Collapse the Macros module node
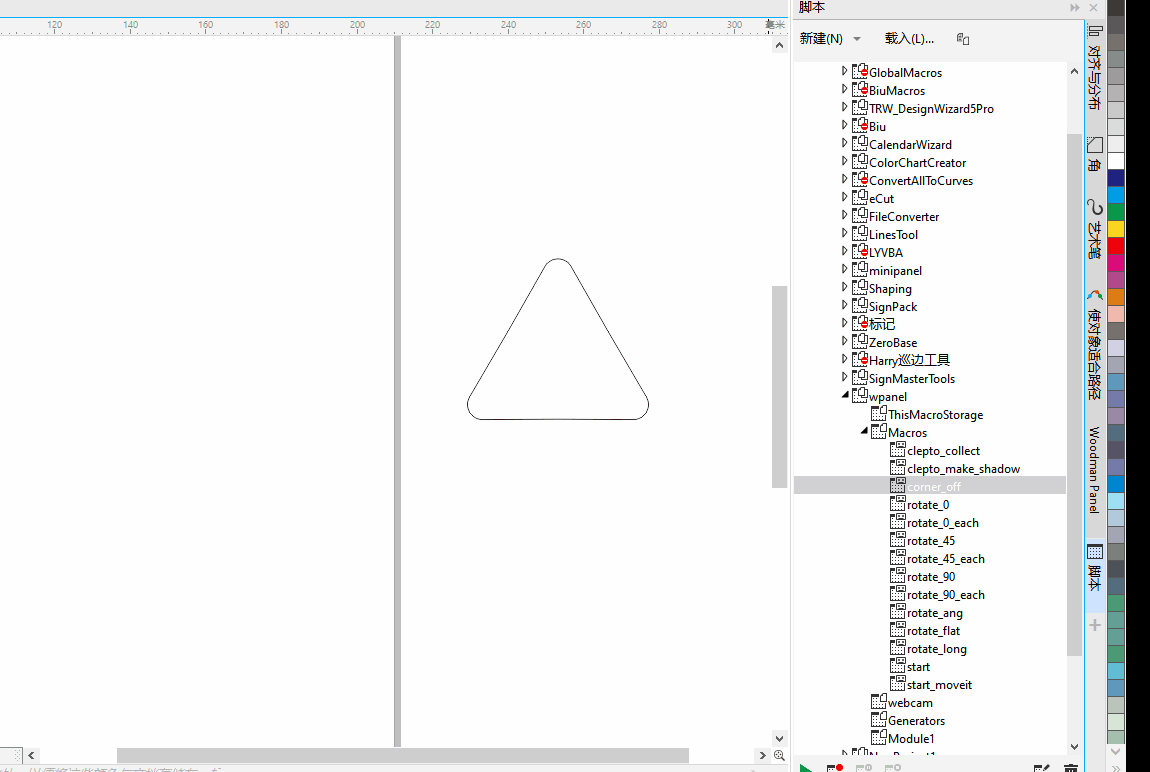 click(x=864, y=431)
